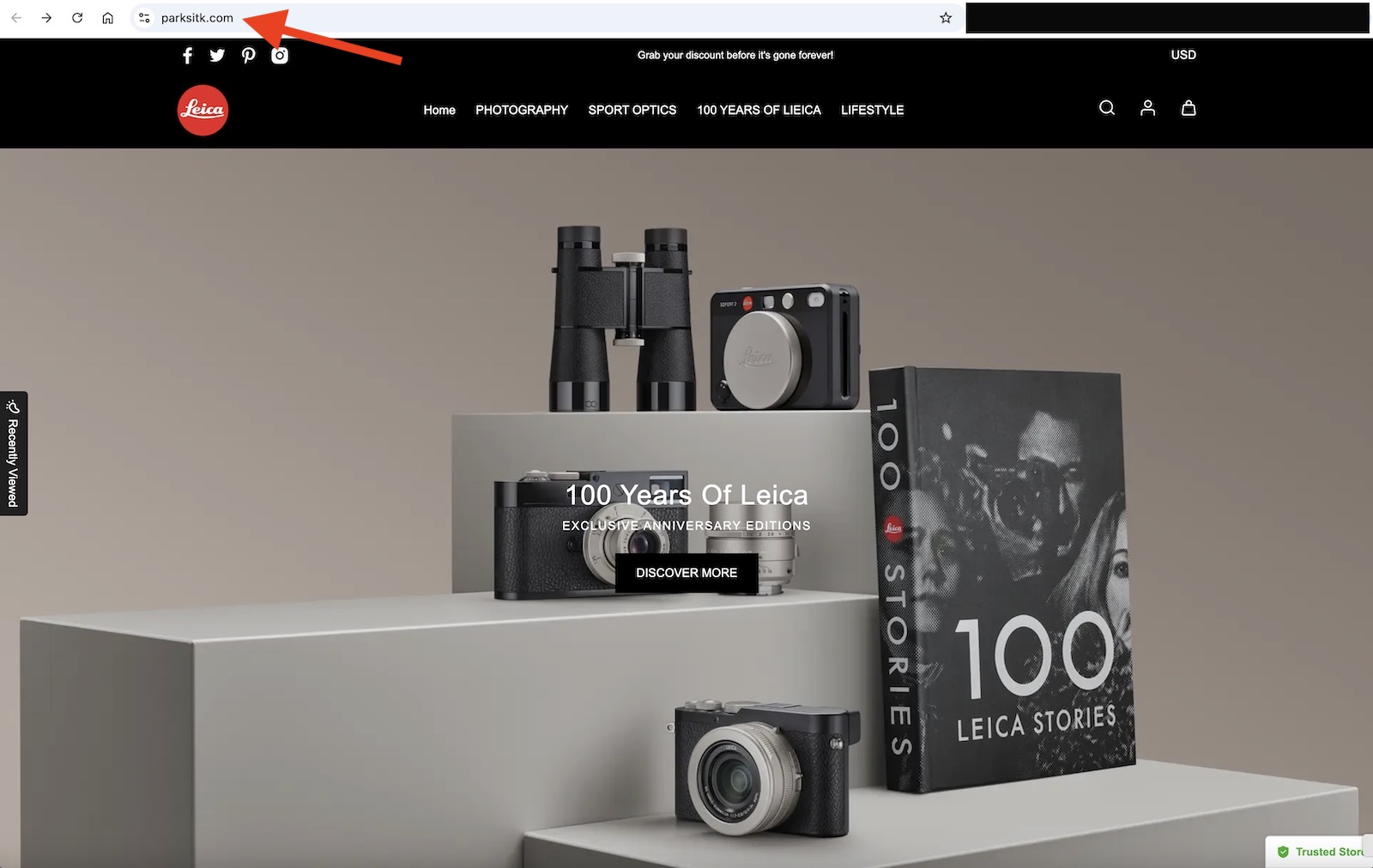Open the shopping bag cart icon
This screenshot has width=1373, height=868.
(x=1189, y=108)
